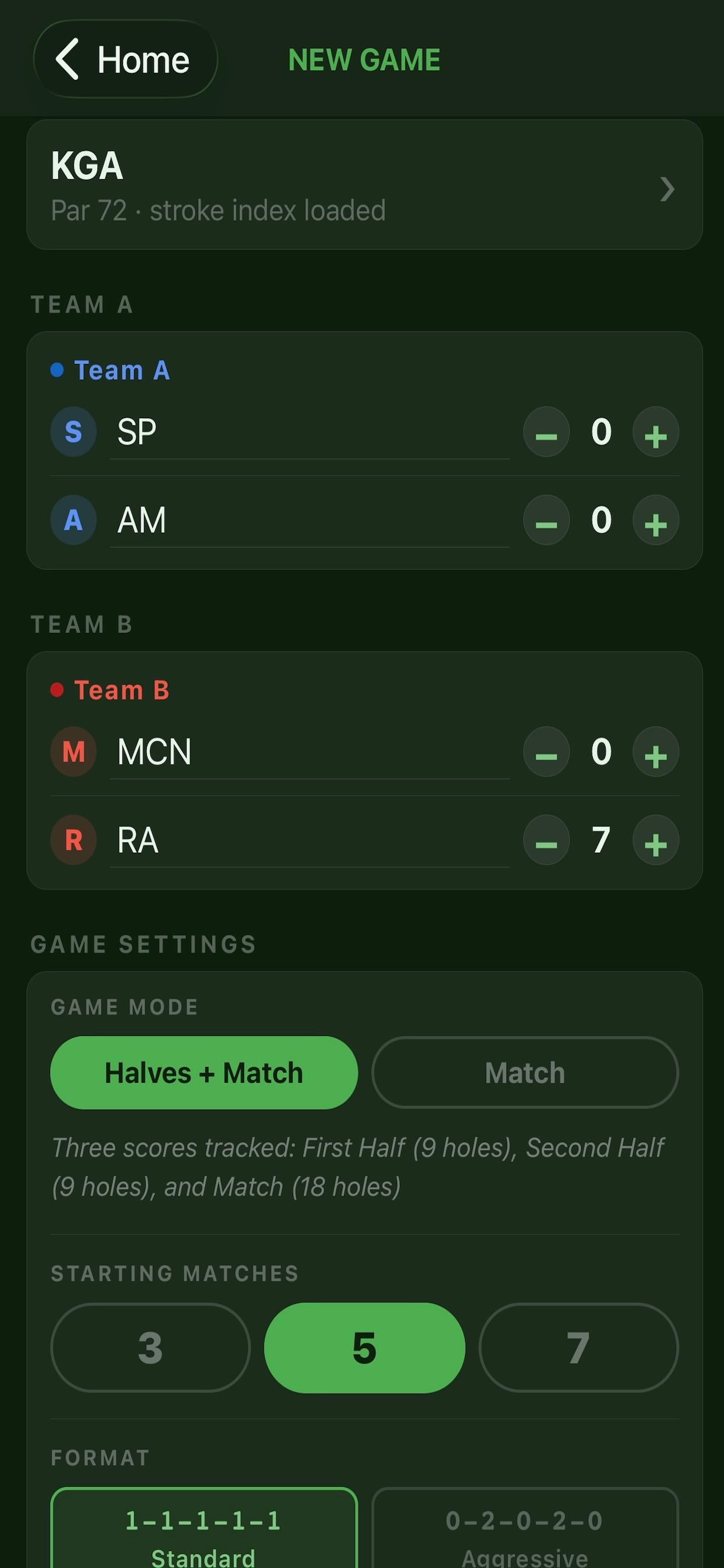Increase MCN handicap with plus icon

[655, 752]
